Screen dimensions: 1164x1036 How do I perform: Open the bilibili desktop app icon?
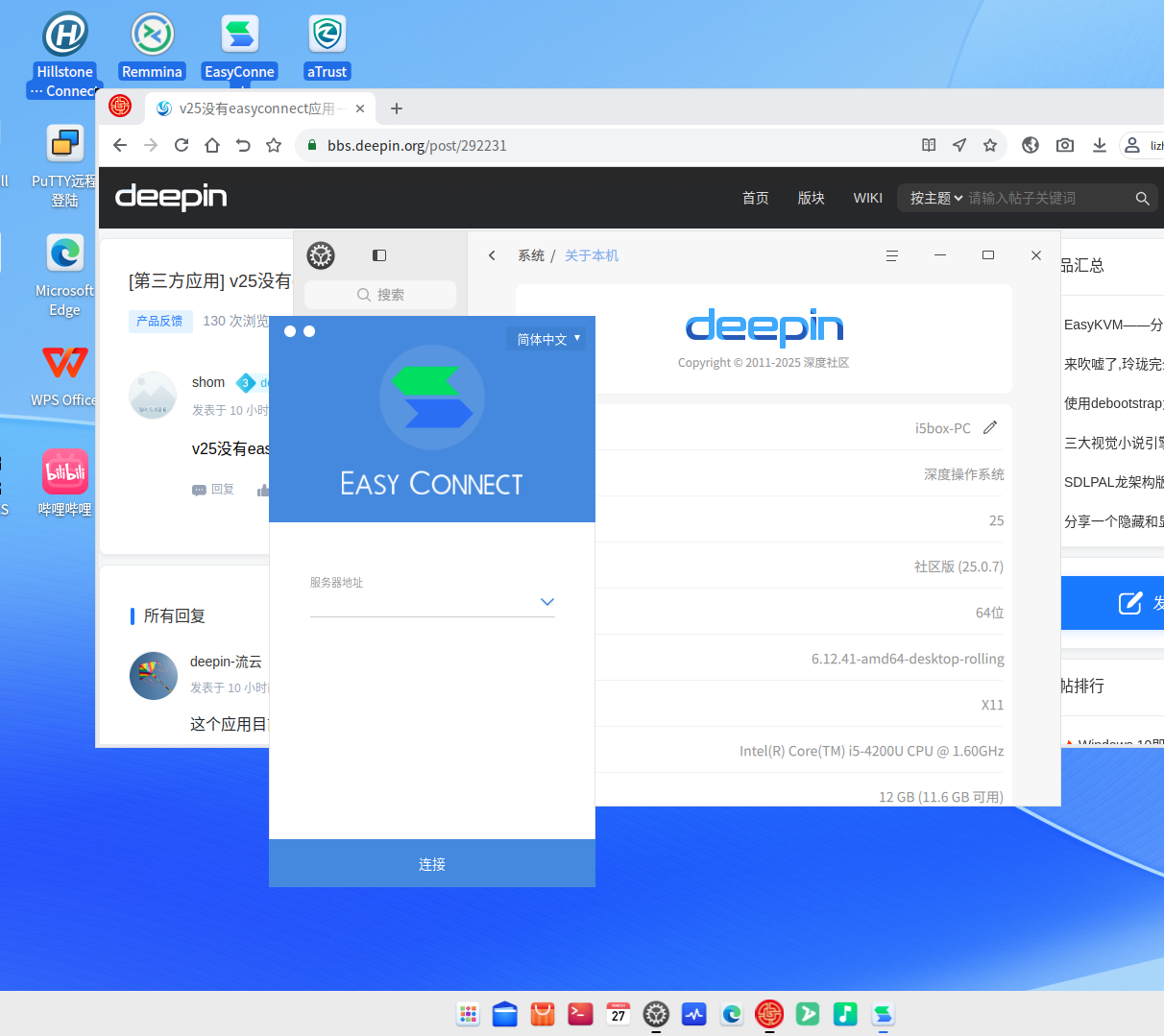[x=65, y=471]
